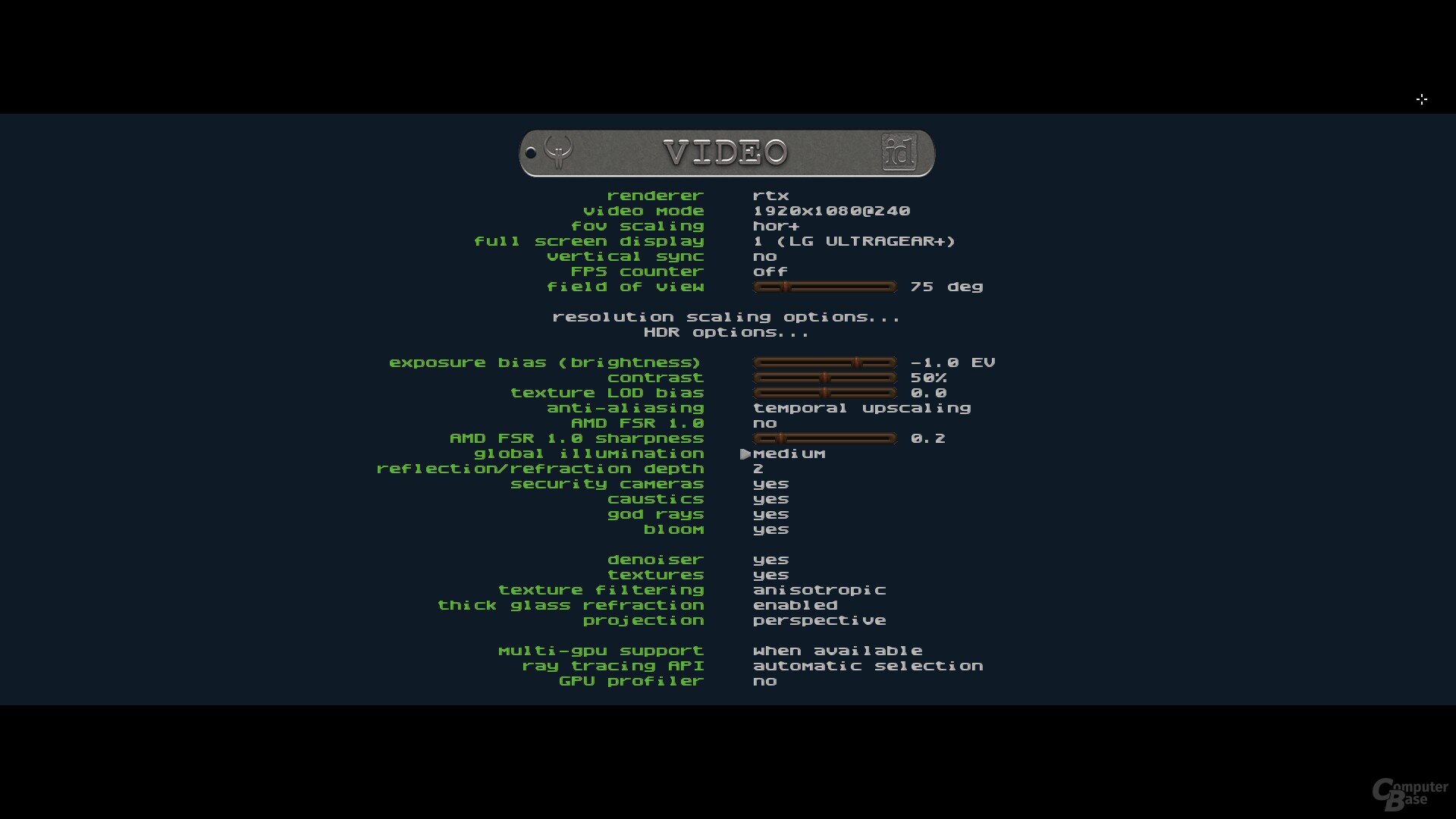This screenshot has height=819, width=1456.
Task: Toggle bloom setting value
Action: 770,529
